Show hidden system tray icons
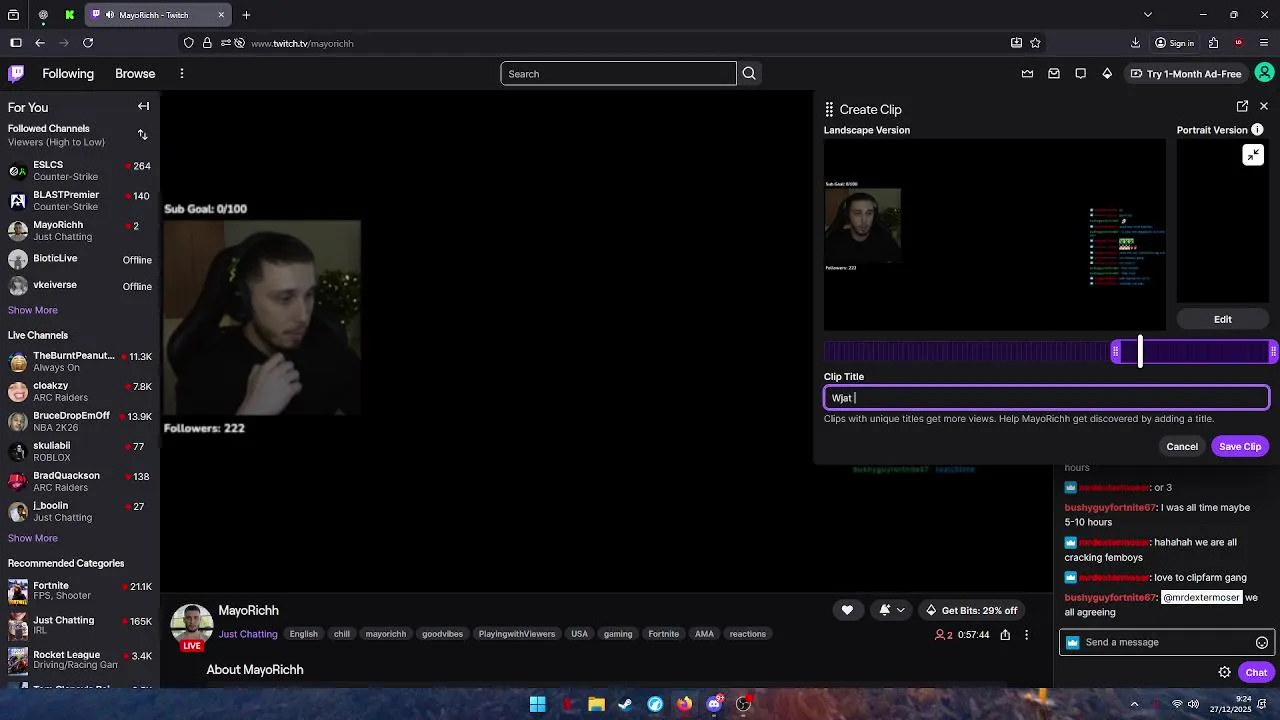Screen dimensions: 1280x720 1133,704
